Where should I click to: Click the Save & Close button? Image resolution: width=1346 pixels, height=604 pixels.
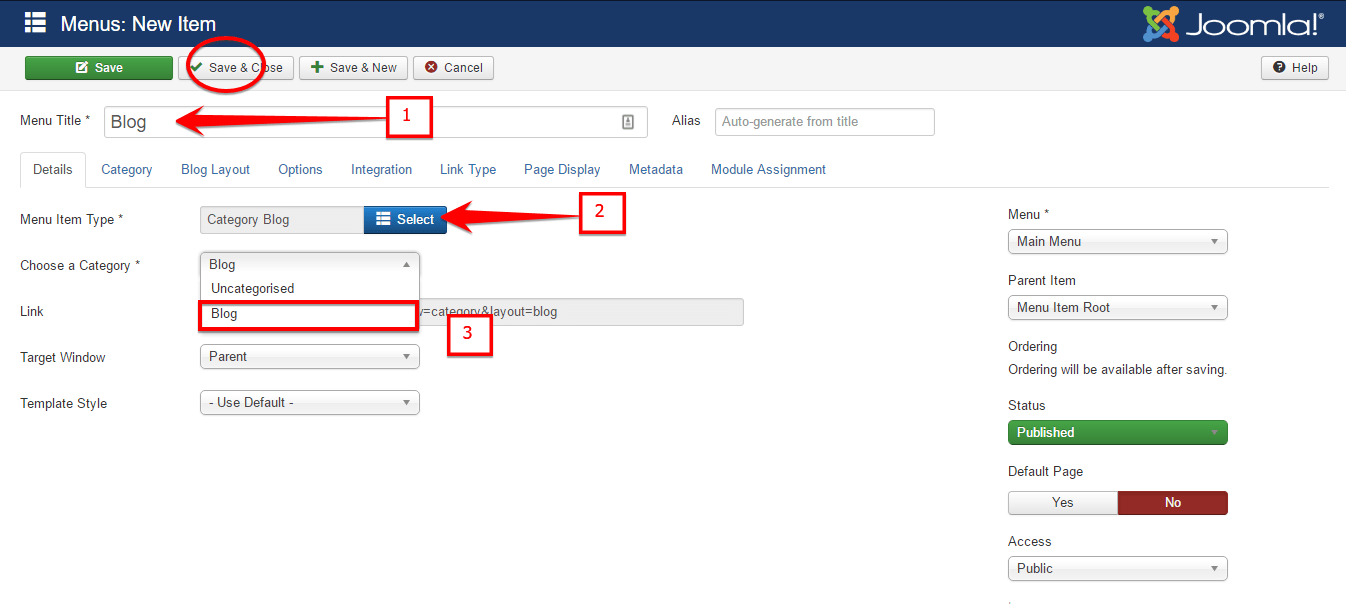point(236,68)
